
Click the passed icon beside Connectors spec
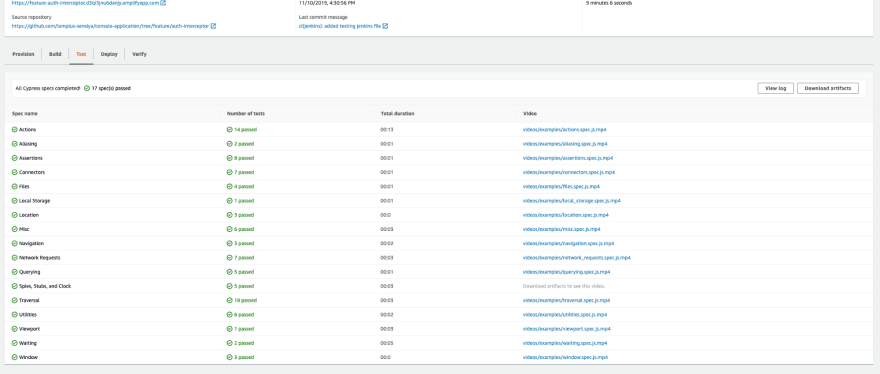(15, 172)
